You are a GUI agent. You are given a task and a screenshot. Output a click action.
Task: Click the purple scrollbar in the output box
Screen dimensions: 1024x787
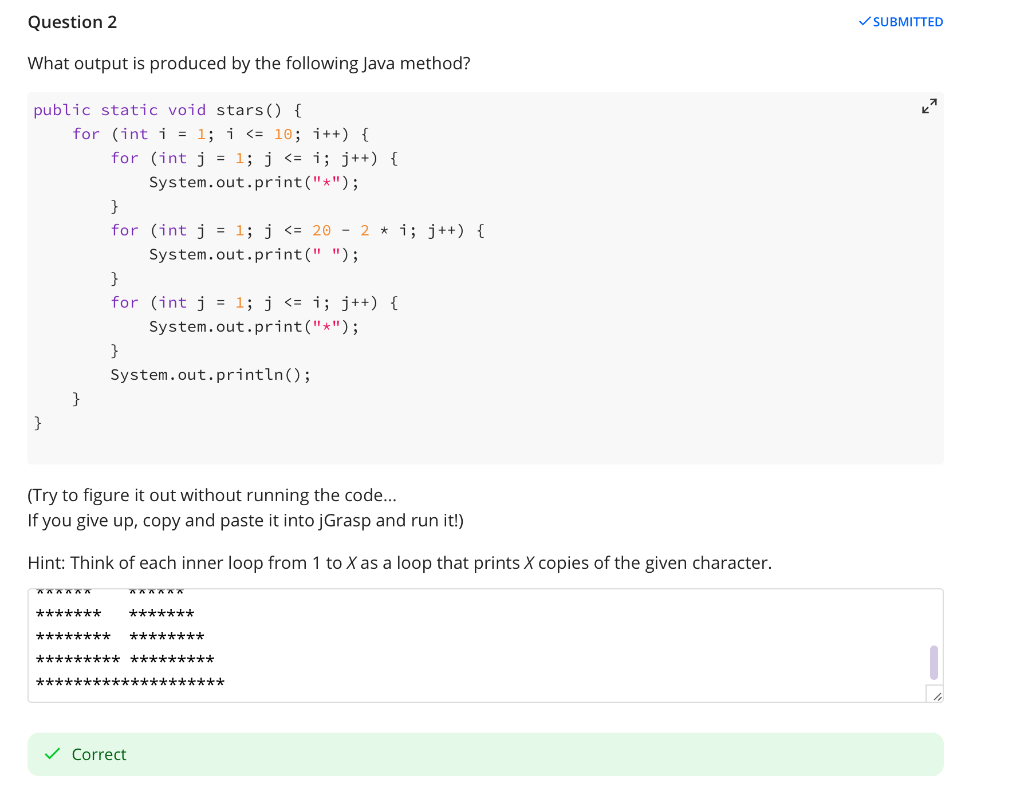(932, 662)
